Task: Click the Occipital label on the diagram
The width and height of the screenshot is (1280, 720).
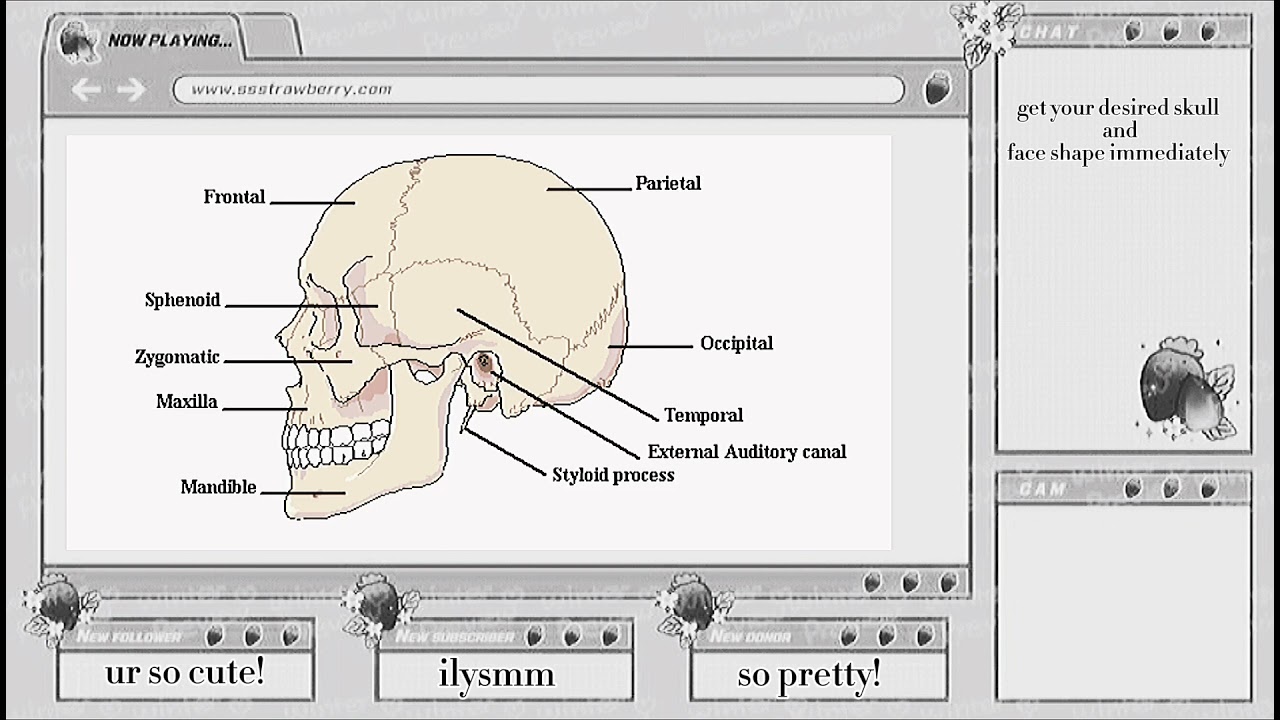Action: click(737, 343)
